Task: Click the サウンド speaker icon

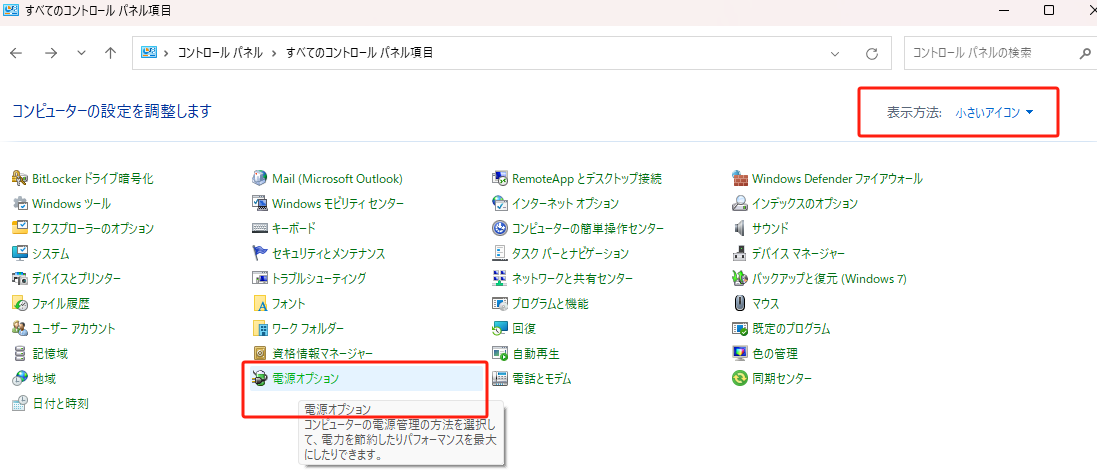Action: click(x=739, y=228)
